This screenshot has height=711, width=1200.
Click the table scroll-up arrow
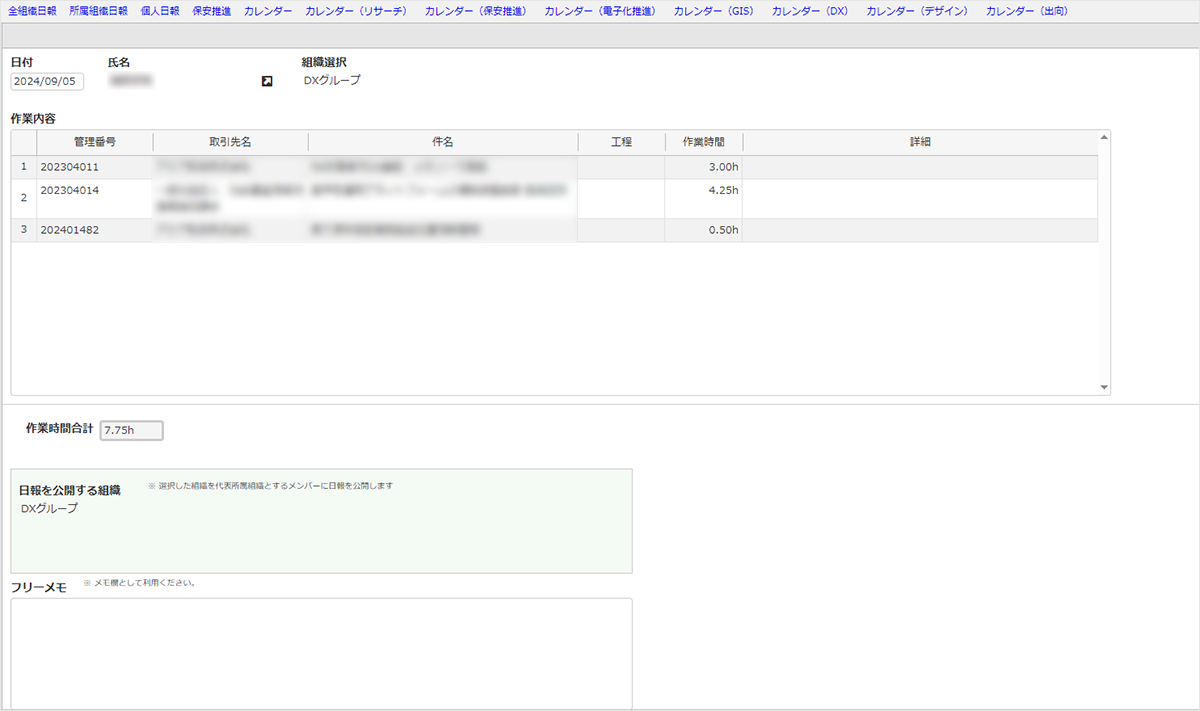point(1104,137)
